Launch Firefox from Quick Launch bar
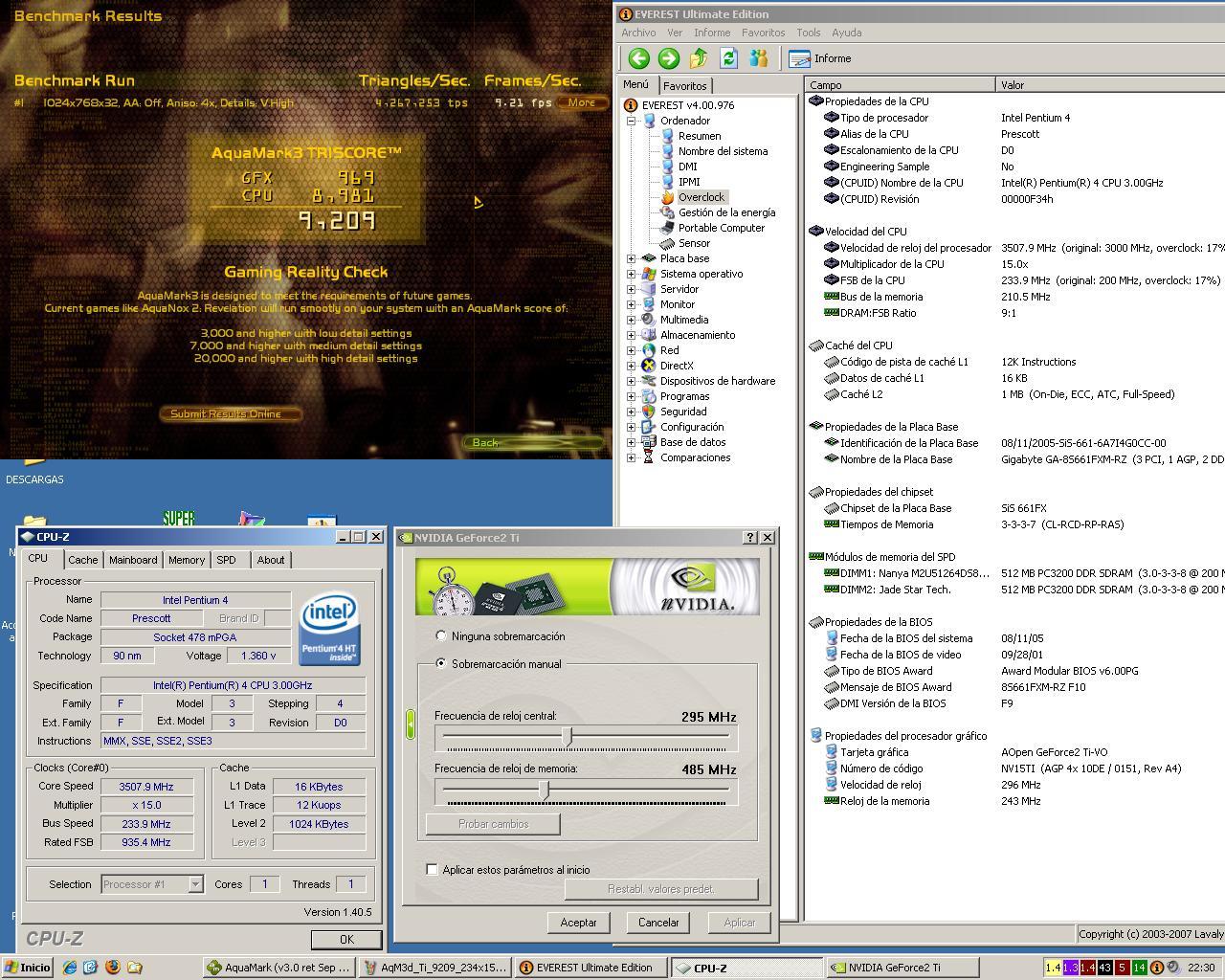 [x=113, y=968]
